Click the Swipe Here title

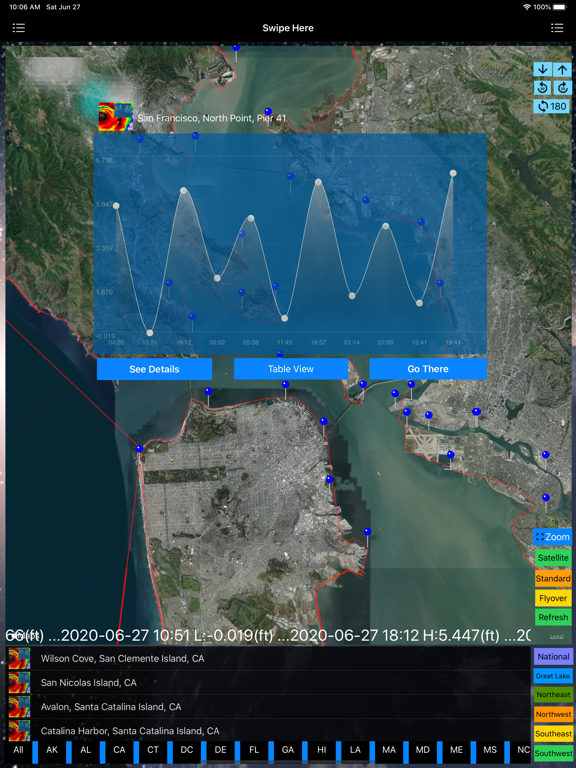288,28
